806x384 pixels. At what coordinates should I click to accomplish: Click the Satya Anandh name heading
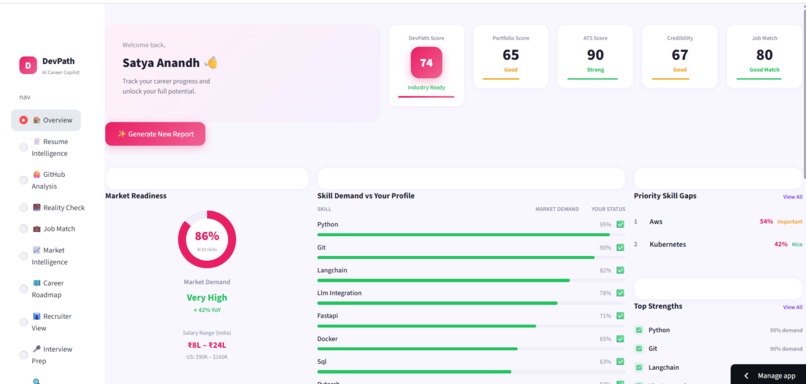161,63
